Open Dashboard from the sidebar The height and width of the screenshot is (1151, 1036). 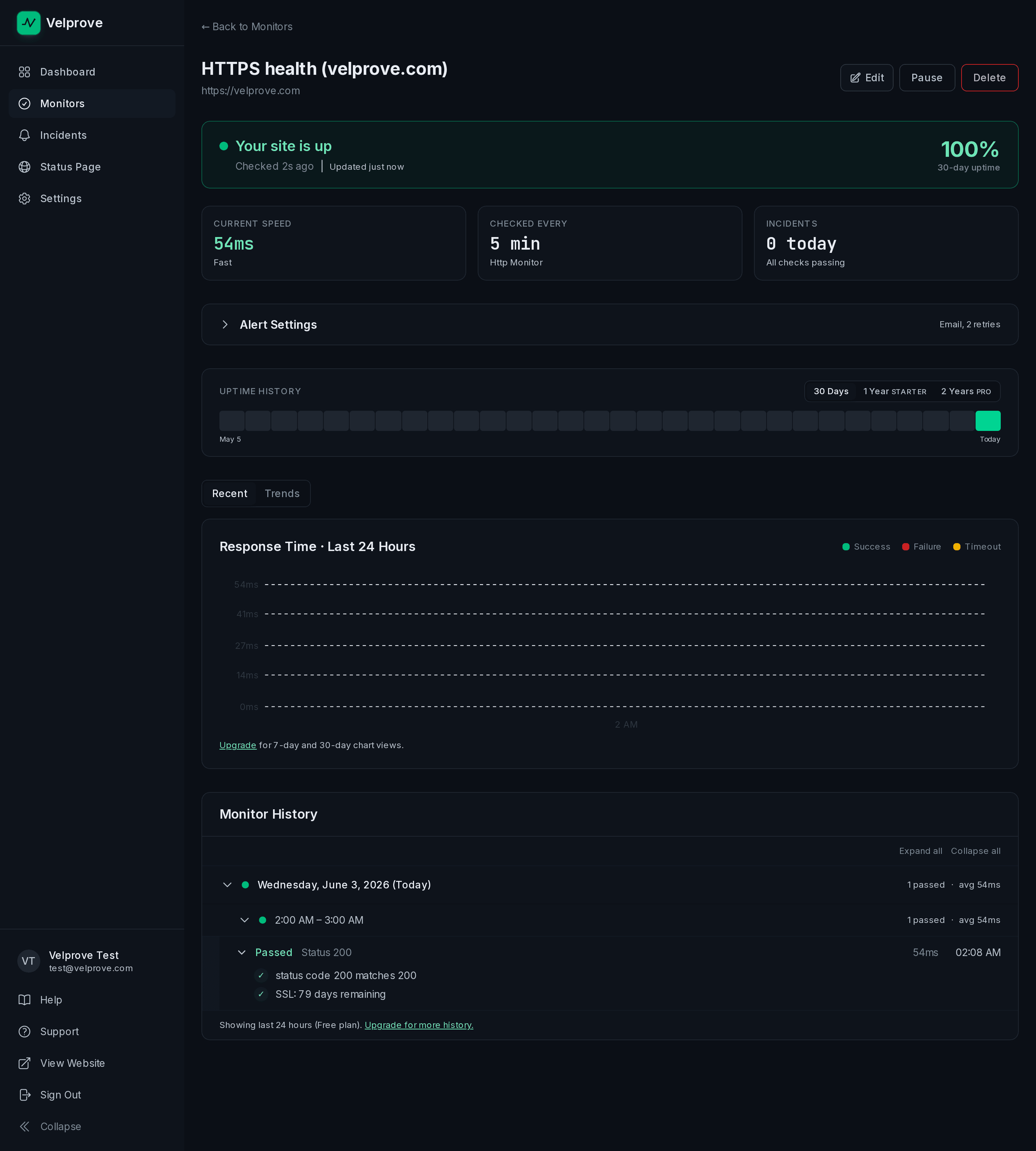click(92, 72)
